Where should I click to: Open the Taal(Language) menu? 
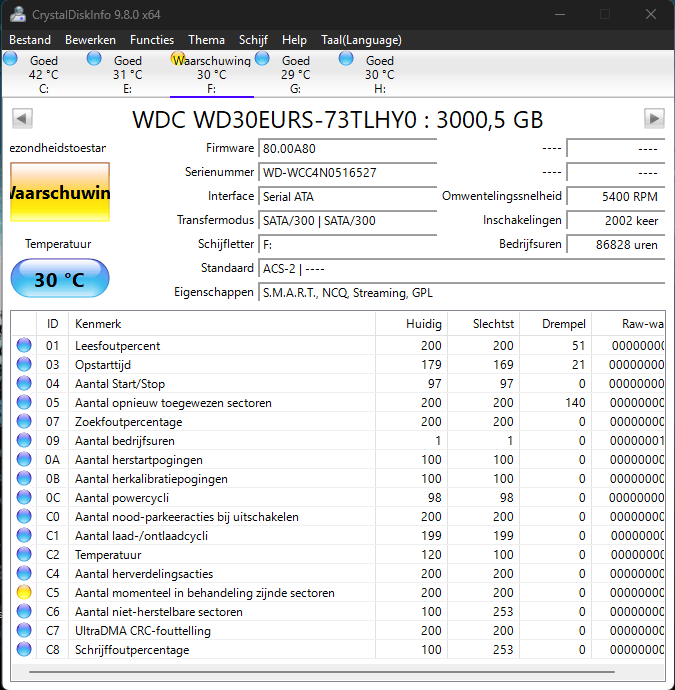(361, 40)
